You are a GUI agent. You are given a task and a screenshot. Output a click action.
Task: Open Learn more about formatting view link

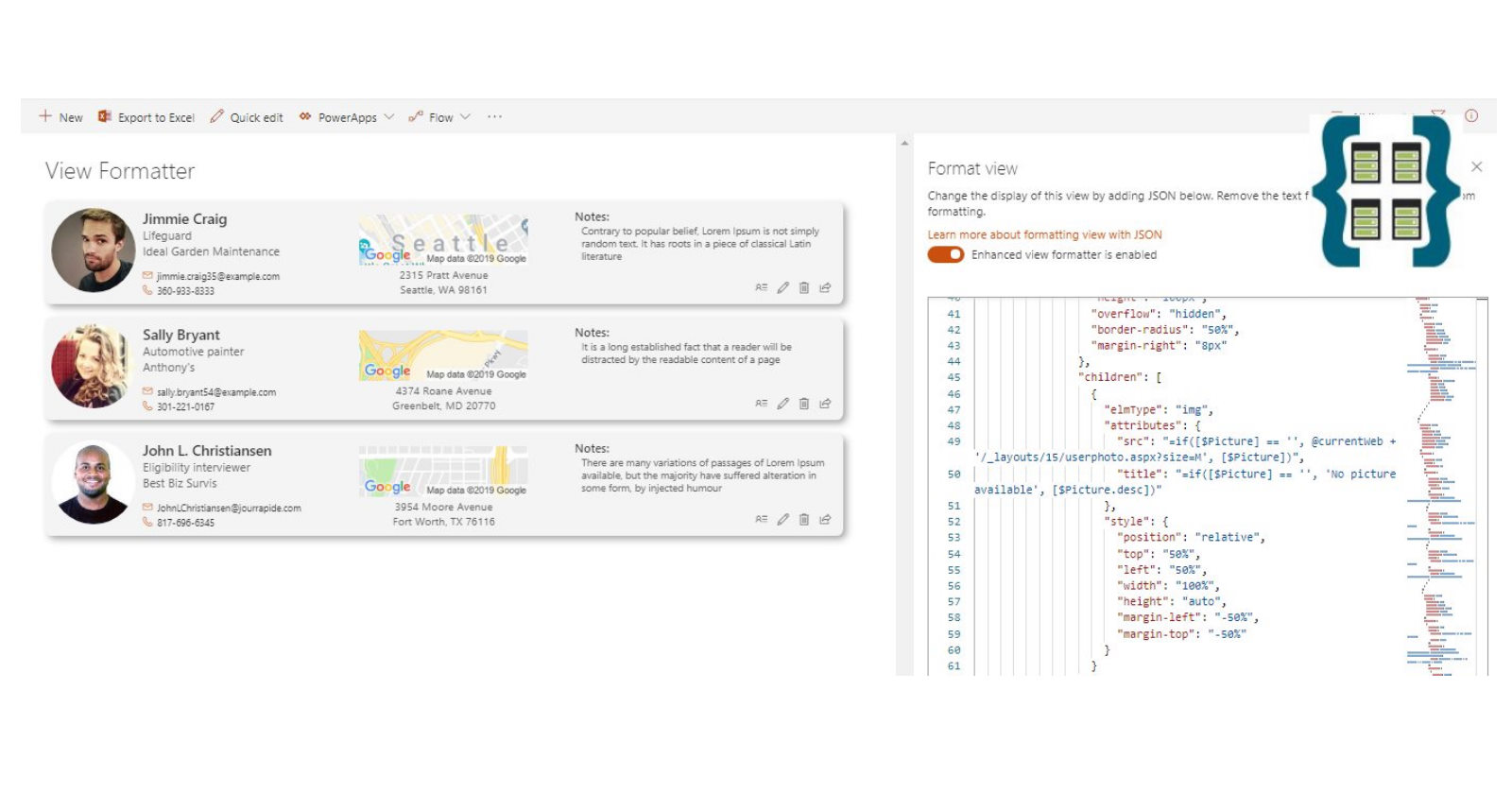(1044, 234)
